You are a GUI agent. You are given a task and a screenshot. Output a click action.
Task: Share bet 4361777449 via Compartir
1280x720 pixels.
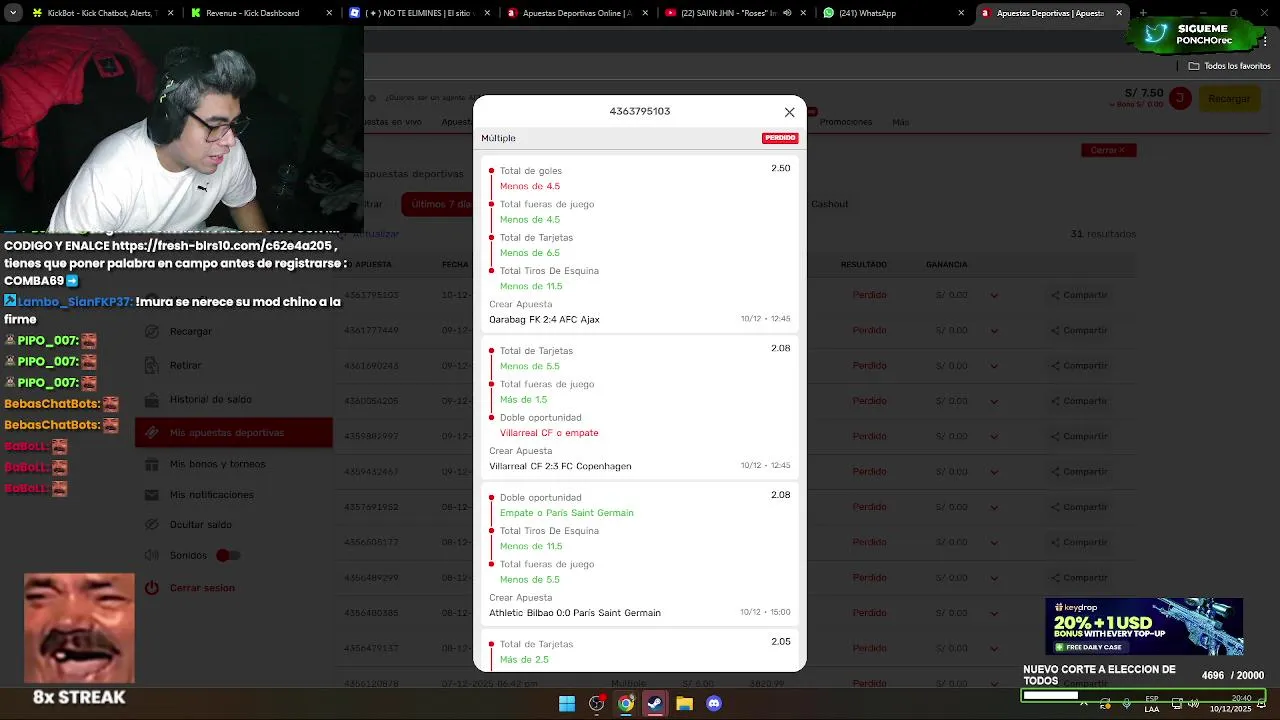click(1079, 330)
